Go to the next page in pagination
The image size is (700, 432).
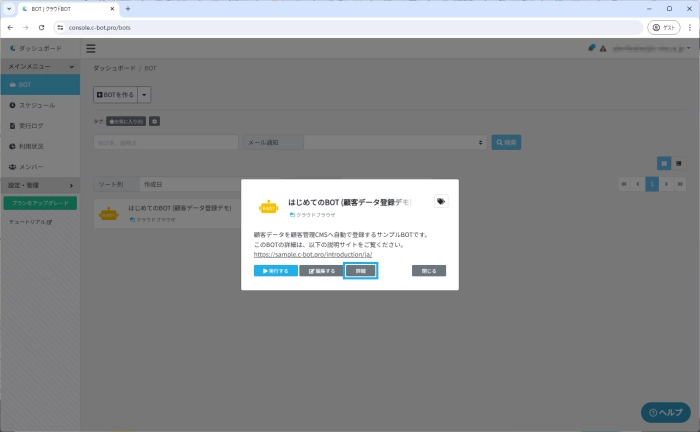click(x=666, y=184)
